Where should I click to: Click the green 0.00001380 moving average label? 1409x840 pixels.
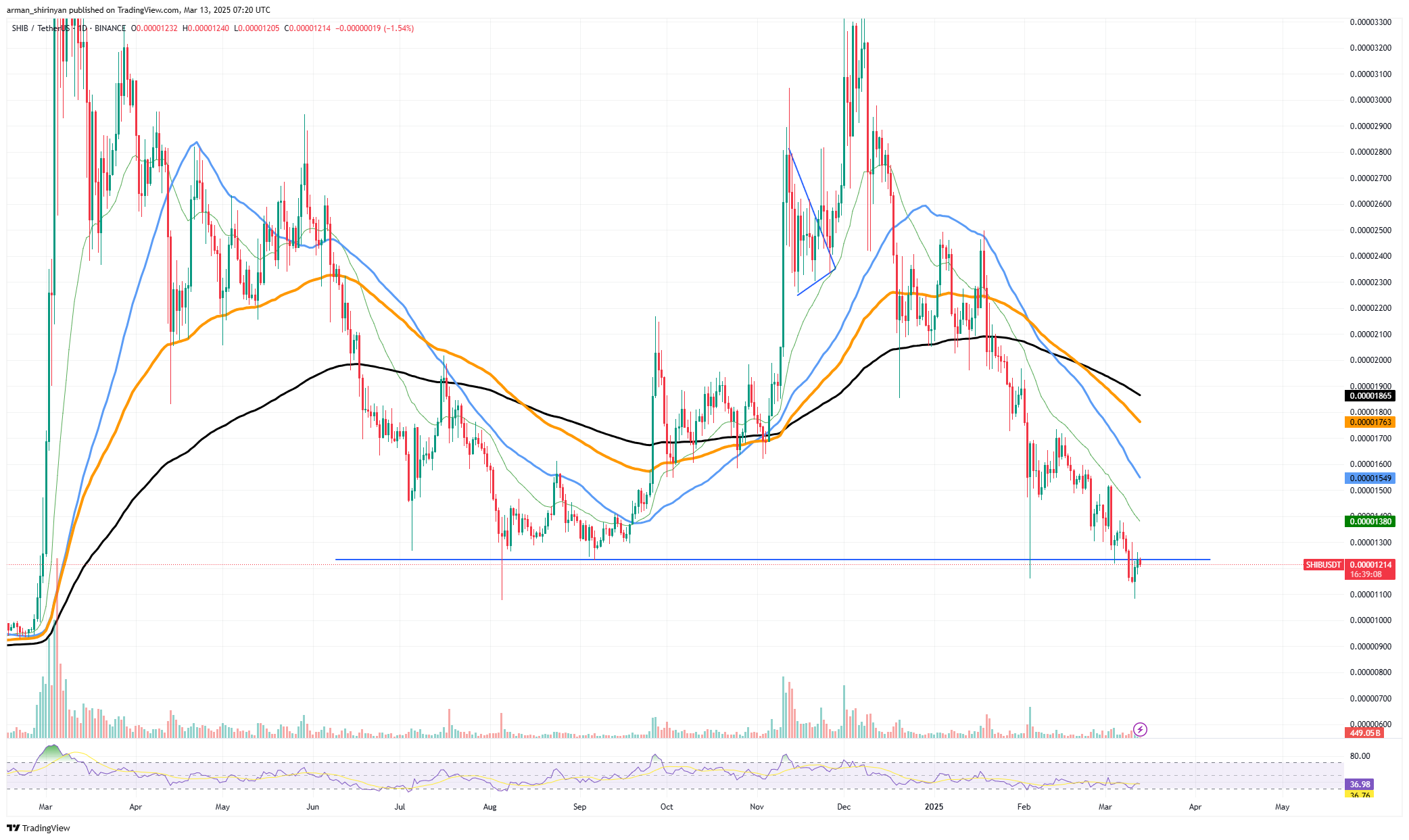[1370, 522]
